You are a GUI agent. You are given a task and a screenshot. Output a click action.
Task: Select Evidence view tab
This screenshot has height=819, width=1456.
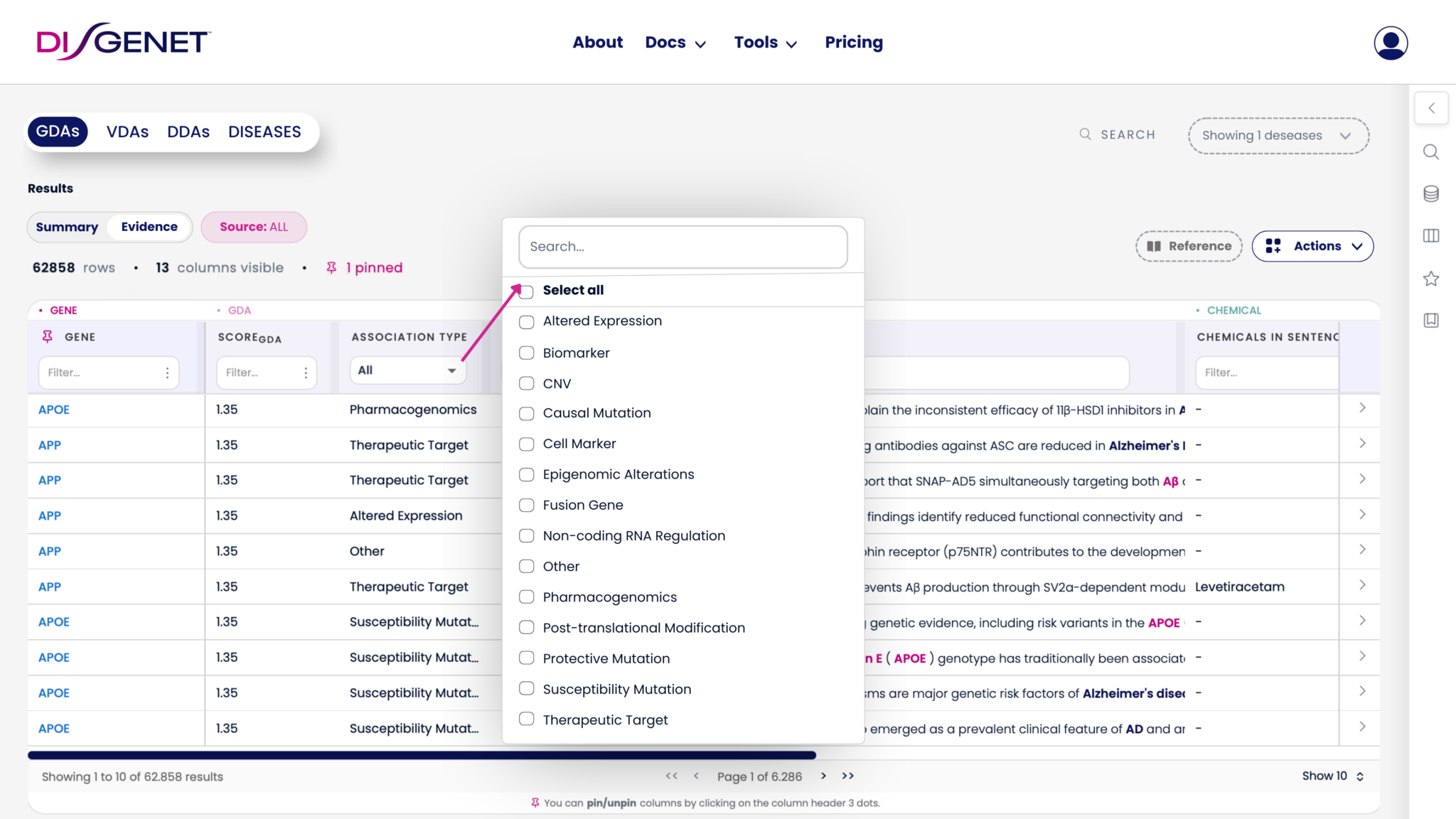[149, 227]
